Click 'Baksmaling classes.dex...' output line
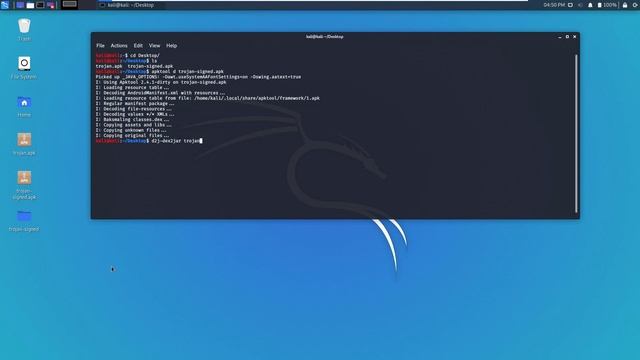 [x=132, y=119]
